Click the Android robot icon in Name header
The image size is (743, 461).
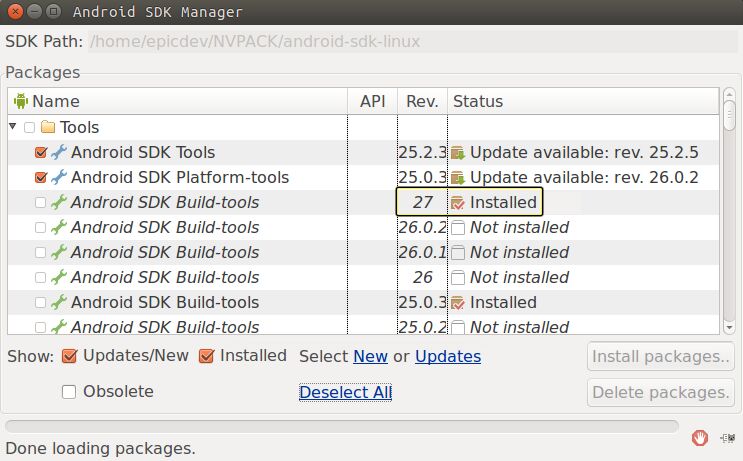click(20, 101)
